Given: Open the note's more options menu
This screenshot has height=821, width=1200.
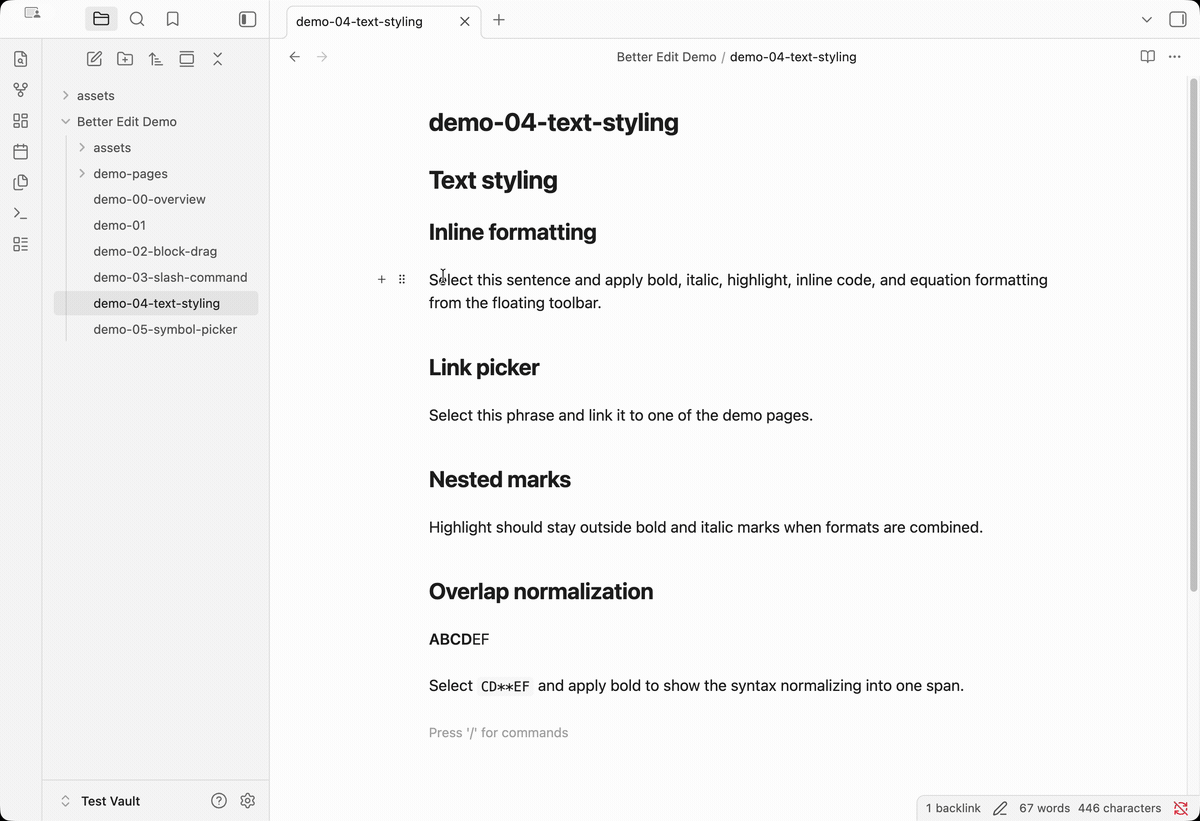Looking at the screenshot, I should 1174,57.
